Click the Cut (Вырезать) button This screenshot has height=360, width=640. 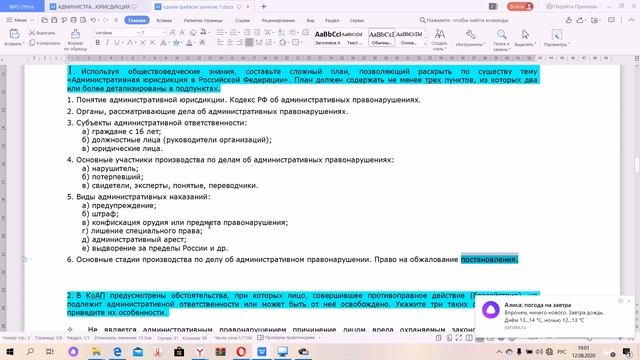pos(42,33)
